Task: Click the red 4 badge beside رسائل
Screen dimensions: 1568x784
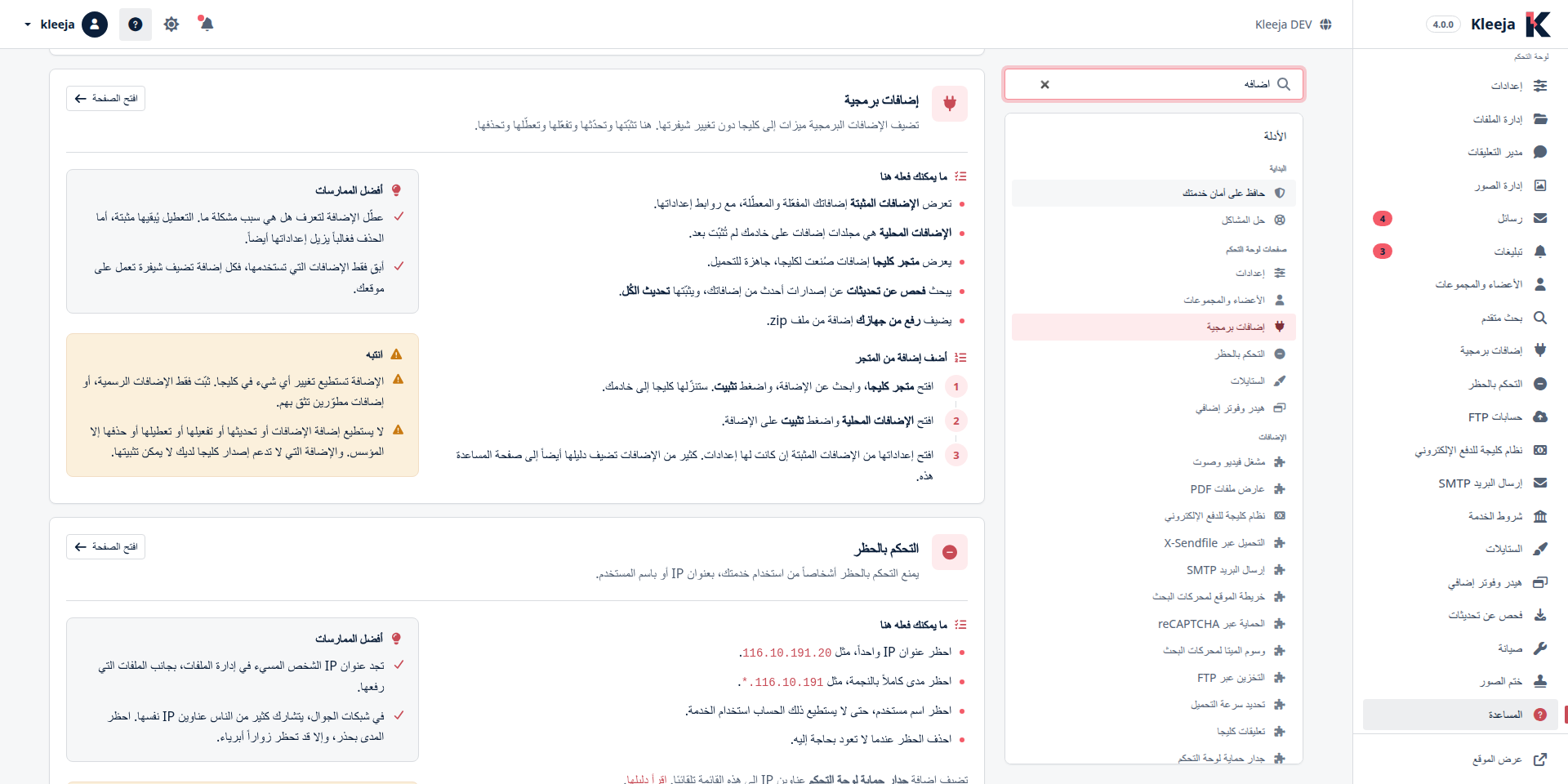Action: pos(1383,218)
